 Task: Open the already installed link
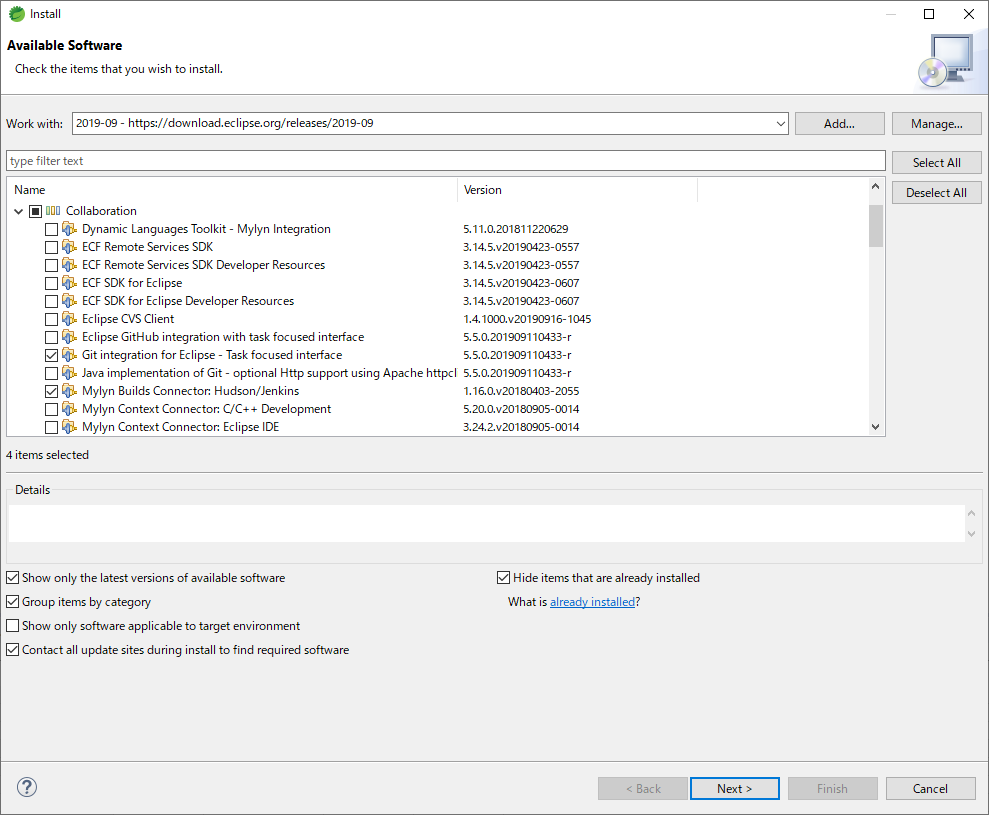[x=592, y=602]
